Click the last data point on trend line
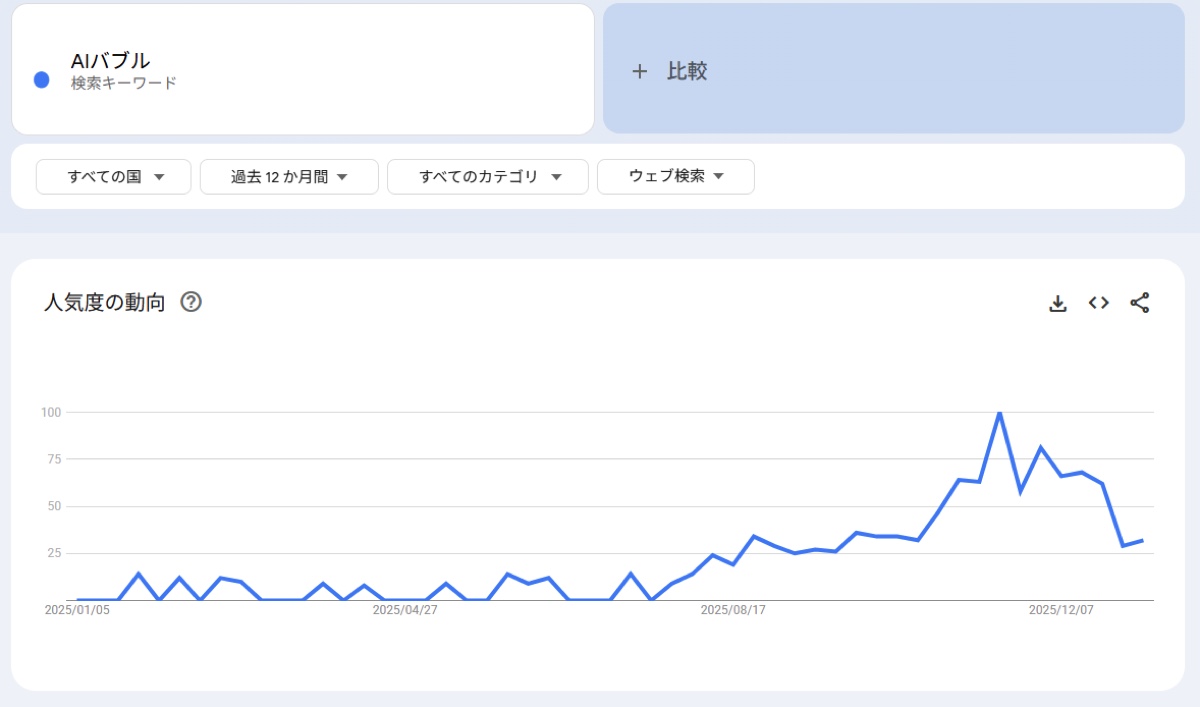Image resolution: width=1200 pixels, height=707 pixels. [1142, 540]
